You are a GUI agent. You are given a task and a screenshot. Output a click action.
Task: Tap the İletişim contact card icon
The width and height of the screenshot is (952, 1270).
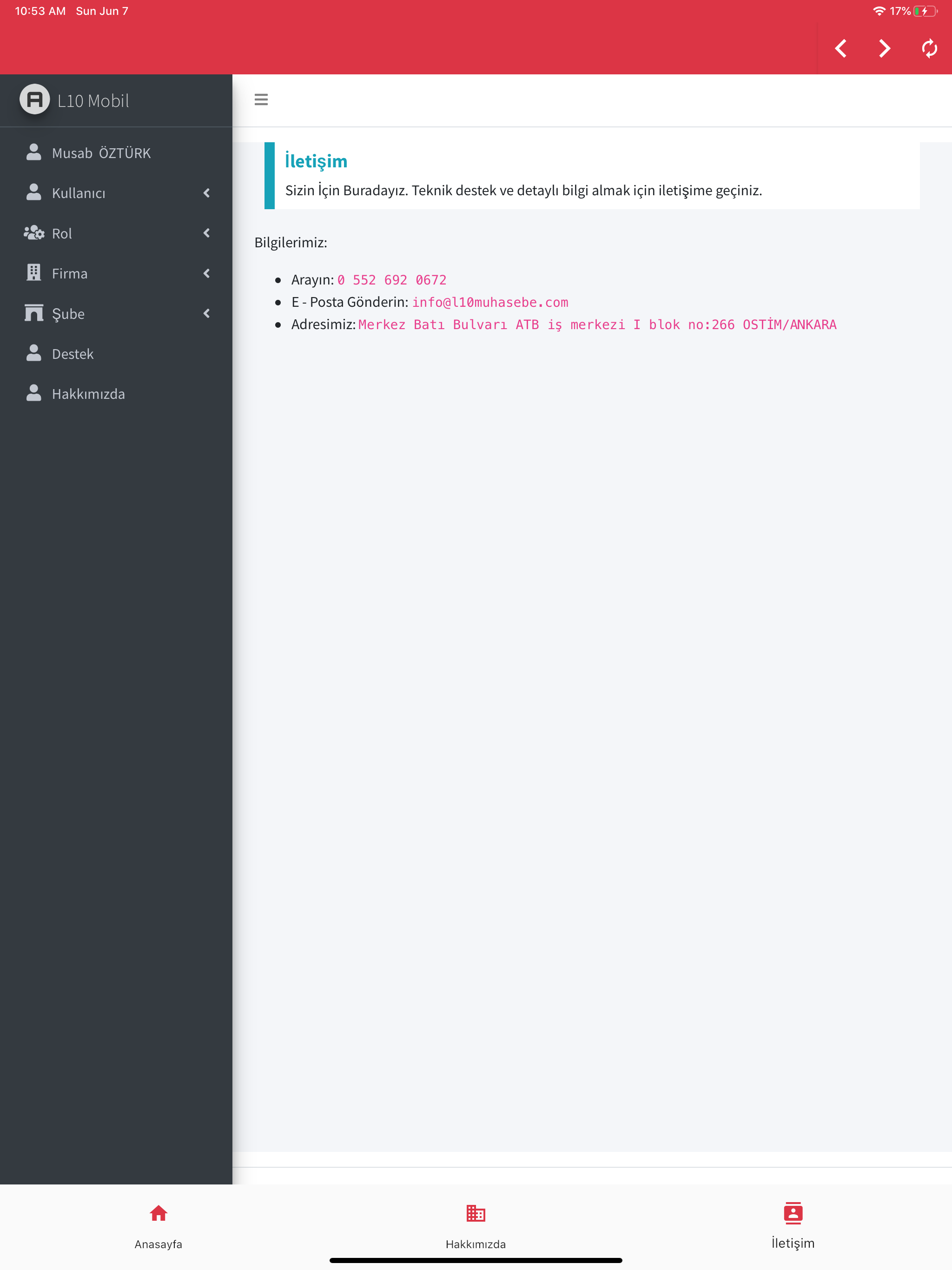(x=793, y=1213)
